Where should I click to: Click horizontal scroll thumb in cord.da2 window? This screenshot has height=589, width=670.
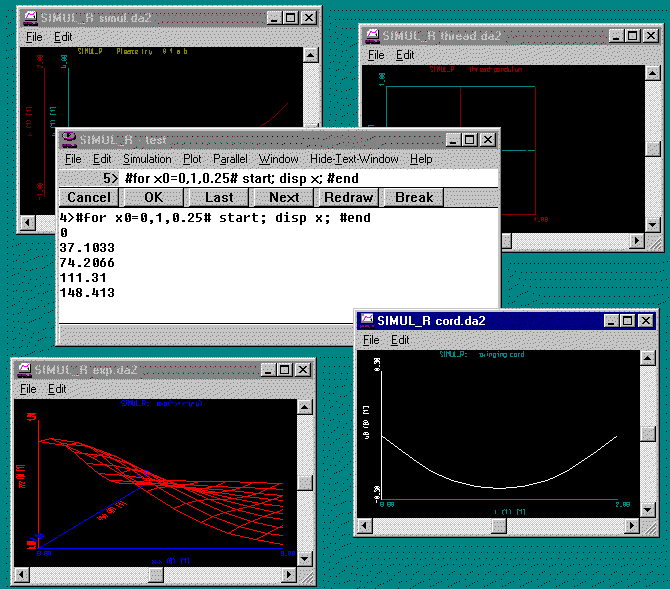pos(499,525)
